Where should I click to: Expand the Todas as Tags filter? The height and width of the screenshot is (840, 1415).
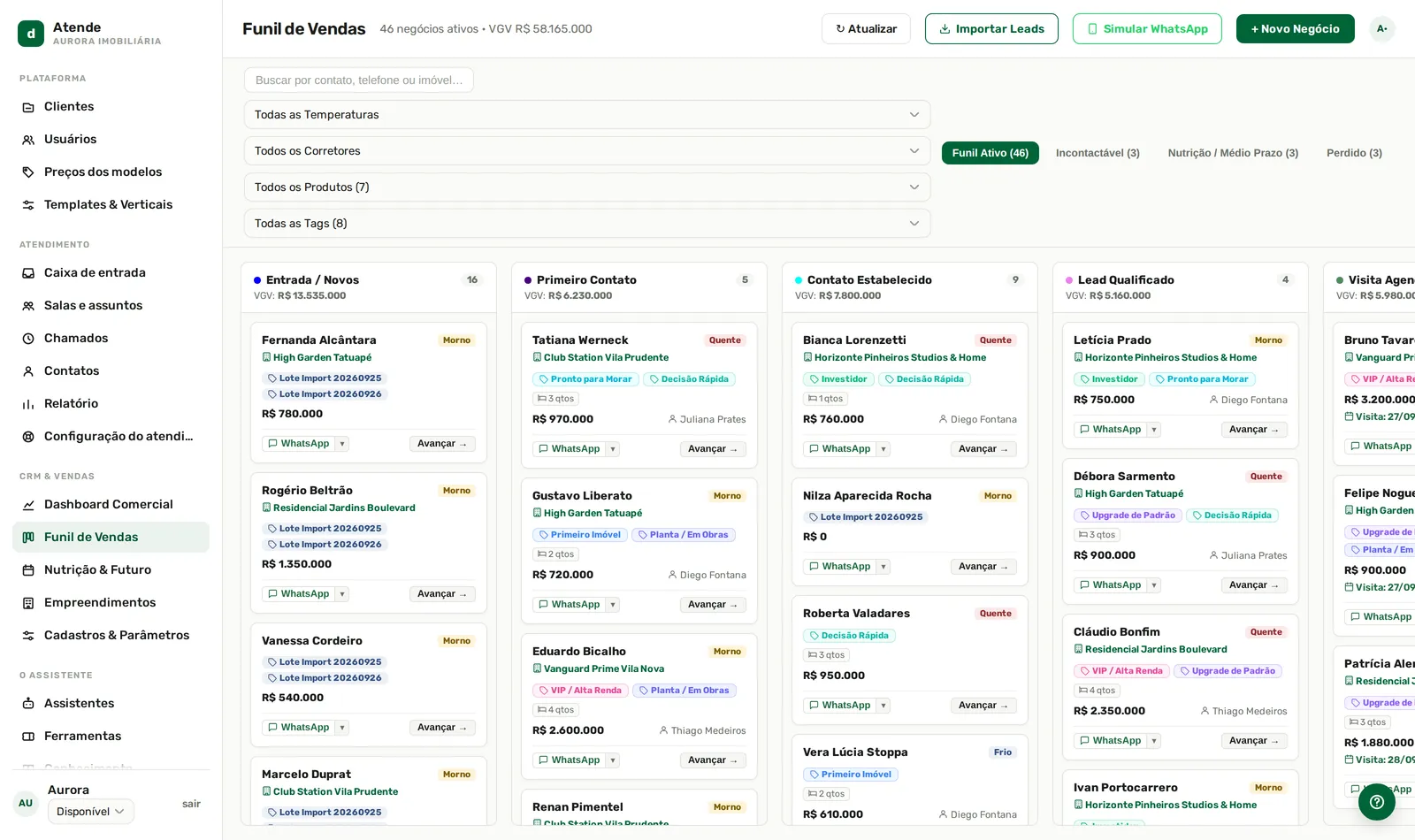587,224
